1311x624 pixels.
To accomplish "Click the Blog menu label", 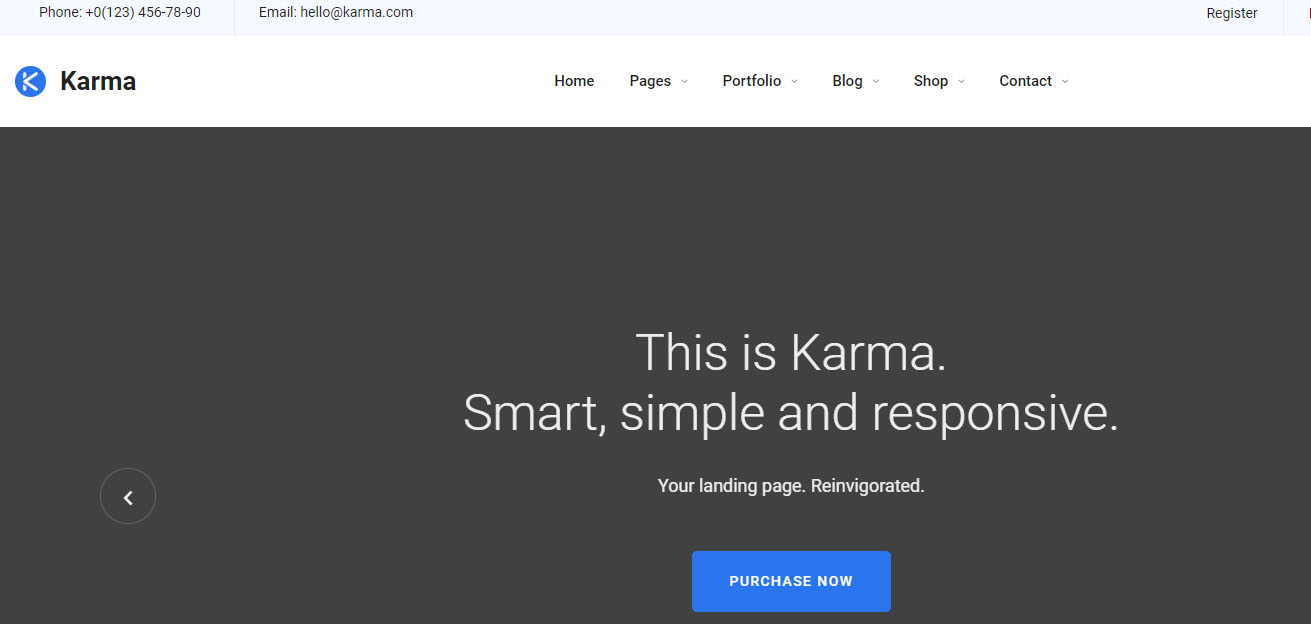I will point(847,81).
